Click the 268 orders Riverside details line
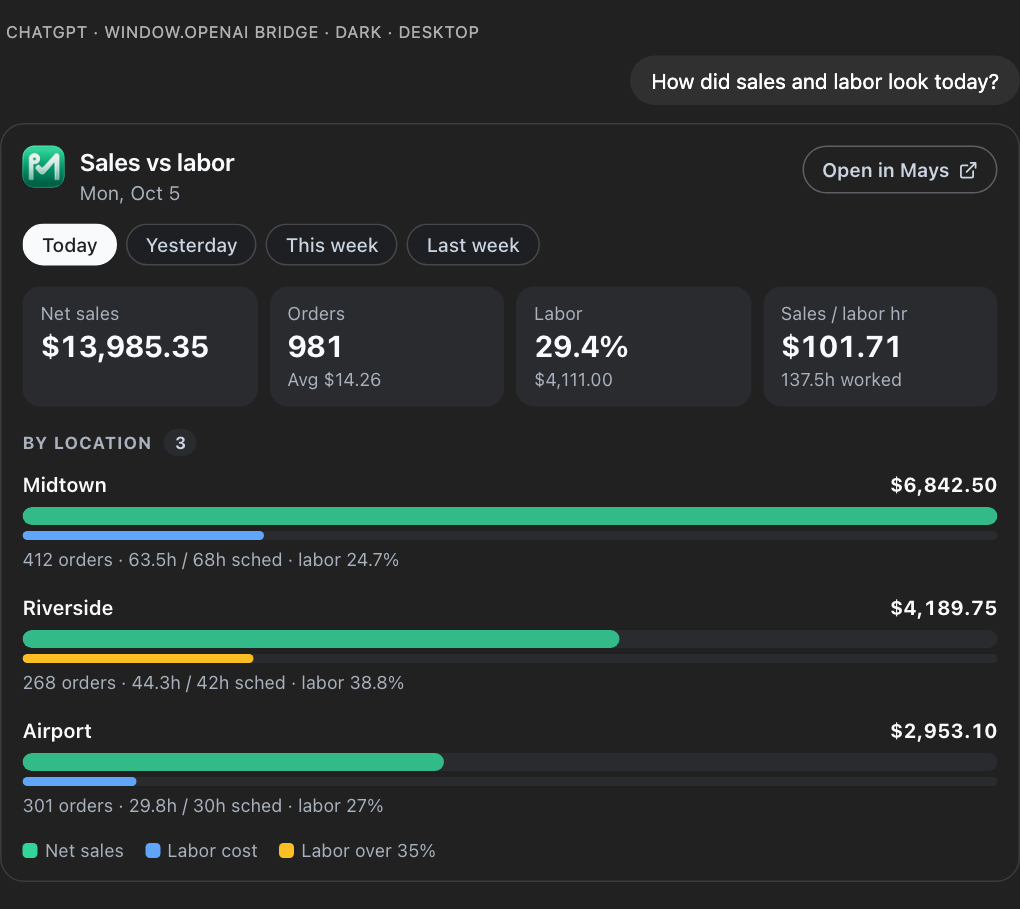This screenshot has height=909, width=1020. coord(213,683)
